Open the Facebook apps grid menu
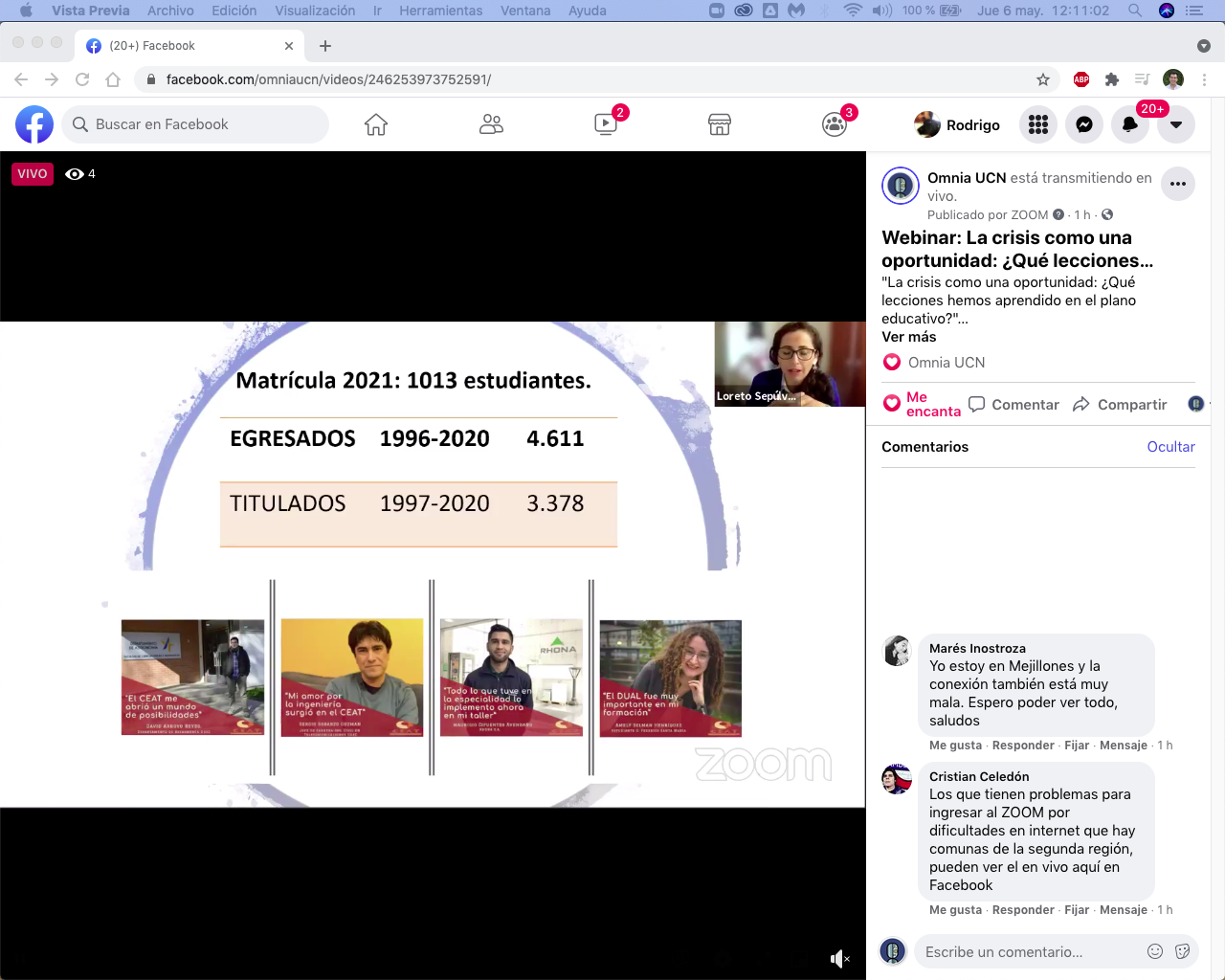 click(x=1038, y=124)
